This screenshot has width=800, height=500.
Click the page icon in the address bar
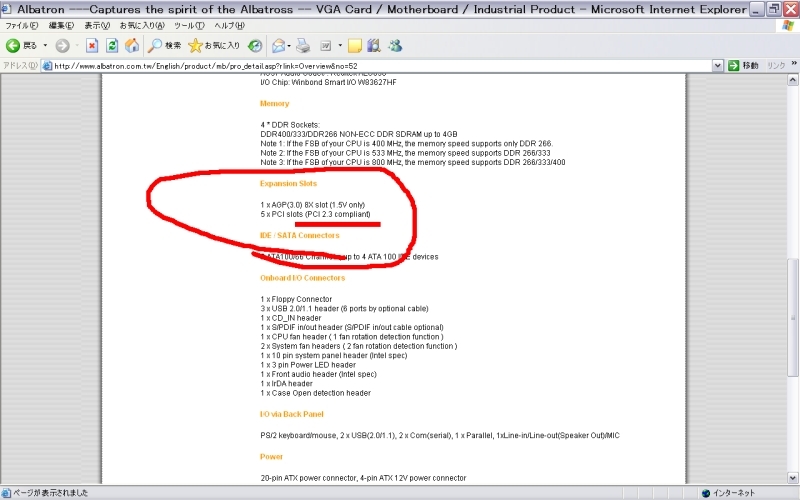47,66
